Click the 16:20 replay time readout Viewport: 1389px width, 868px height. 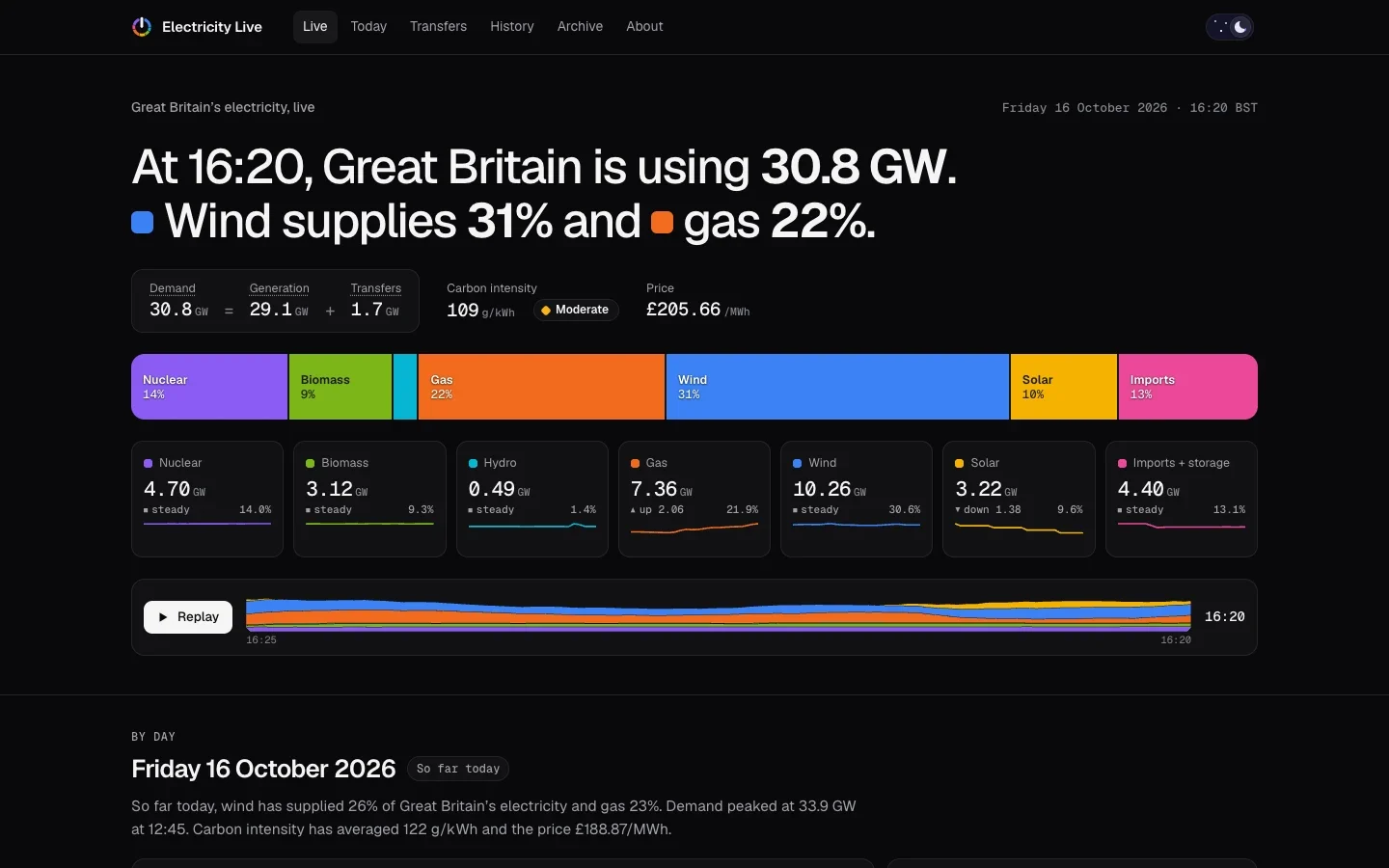click(x=1225, y=617)
